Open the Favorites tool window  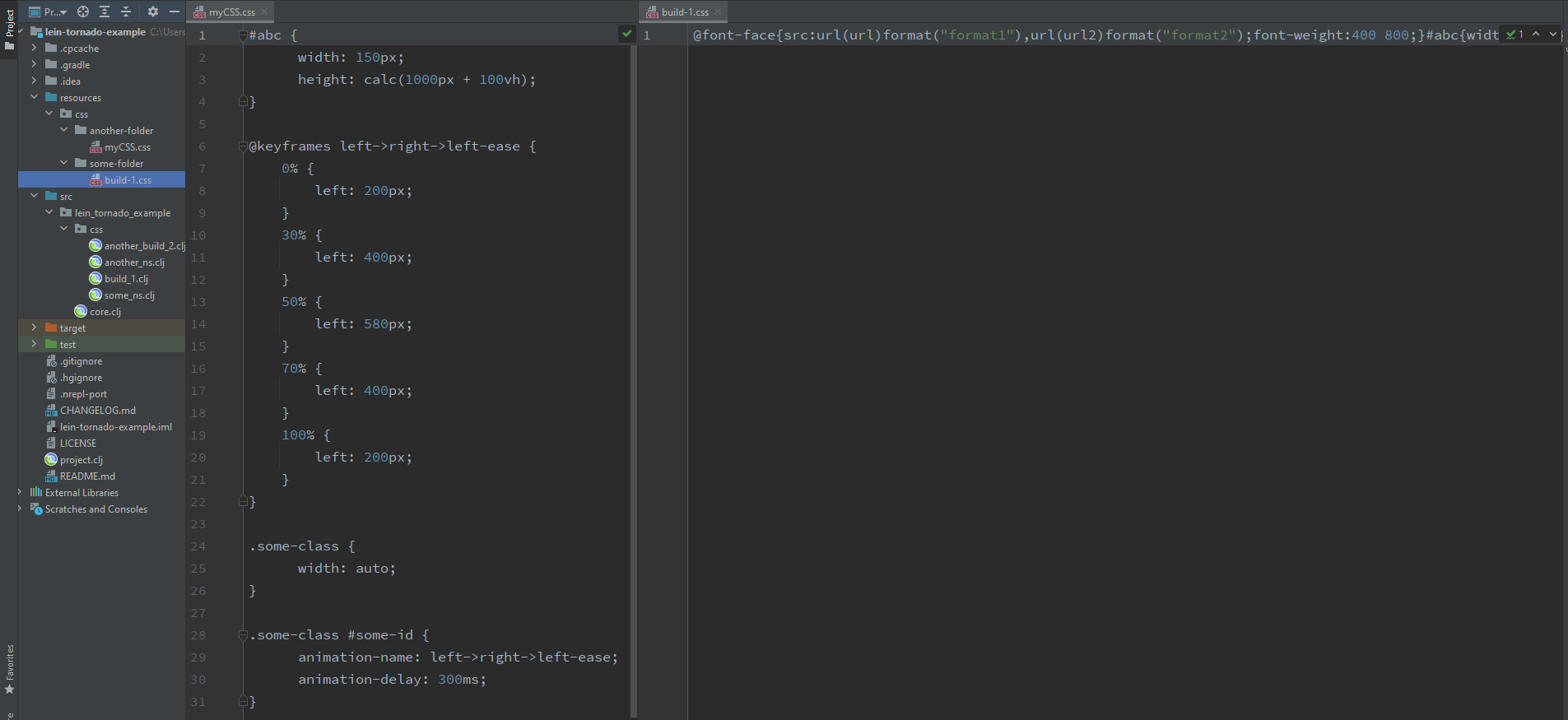pyautogui.click(x=9, y=668)
